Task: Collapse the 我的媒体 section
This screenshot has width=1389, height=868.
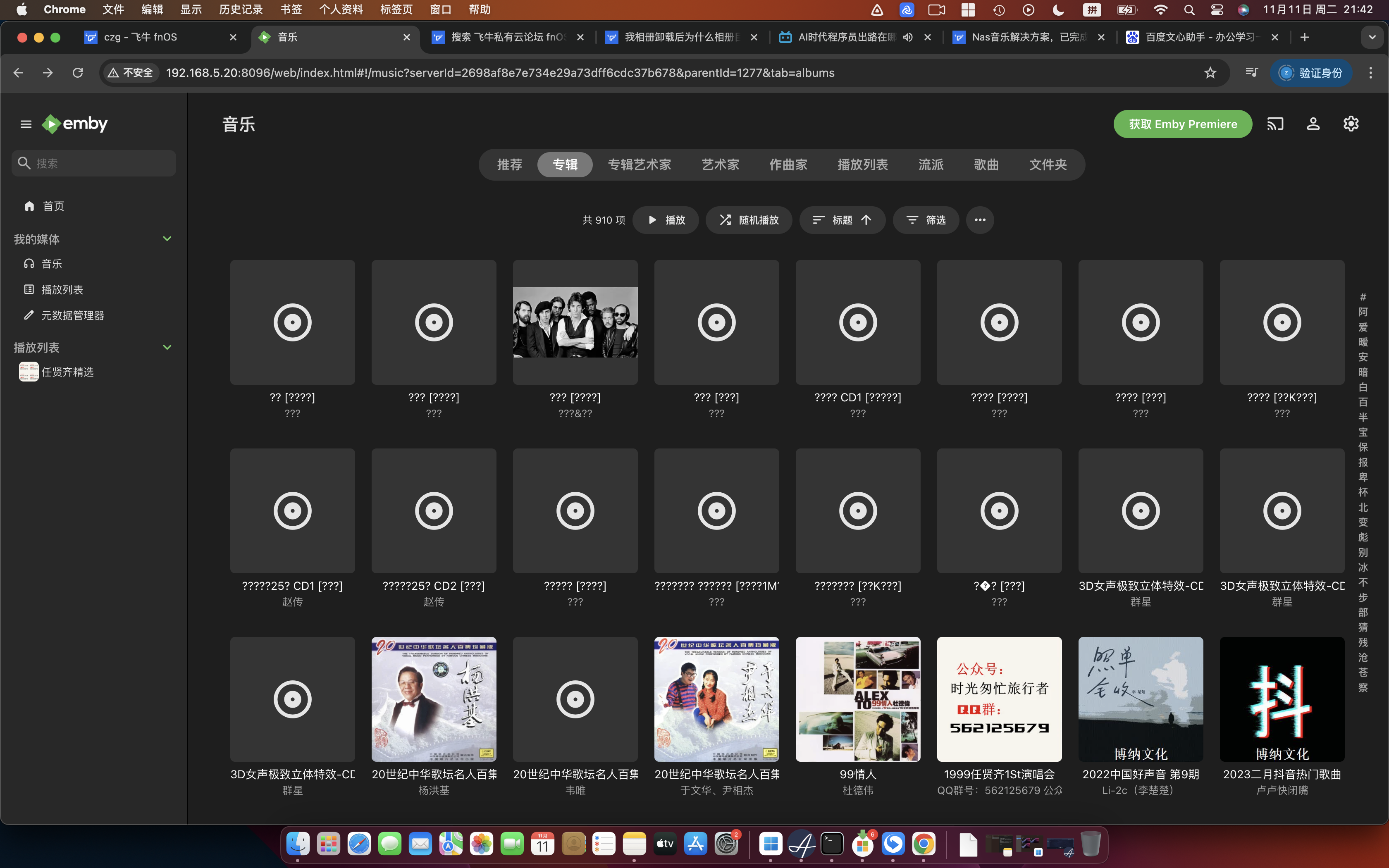Action: pyautogui.click(x=167, y=239)
